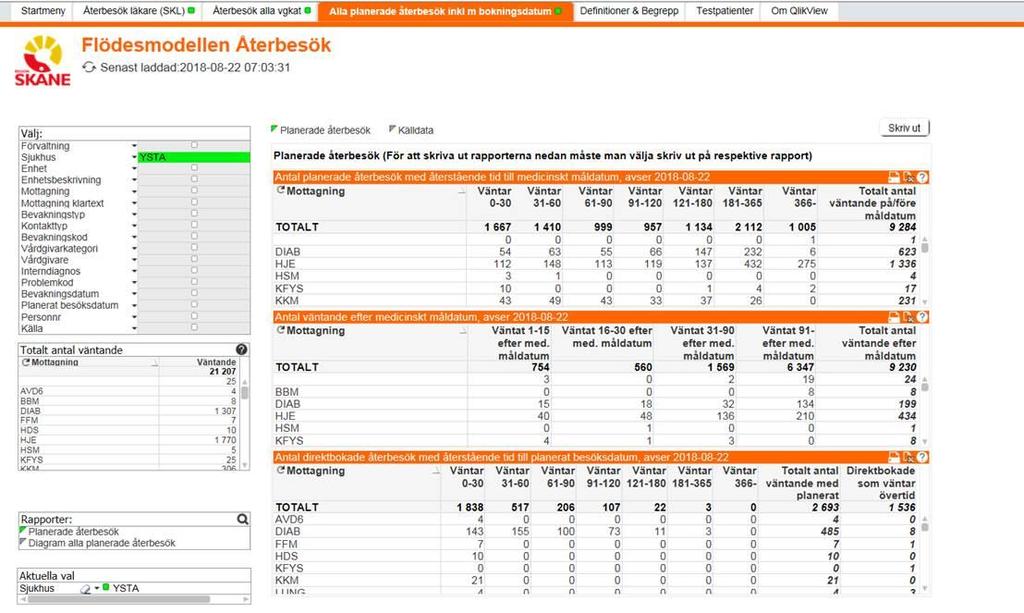The image size is (1024, 613).
Task: Click the green indicator on Återbesök läkare (SKL) tab
Action: tap(191, 10)
